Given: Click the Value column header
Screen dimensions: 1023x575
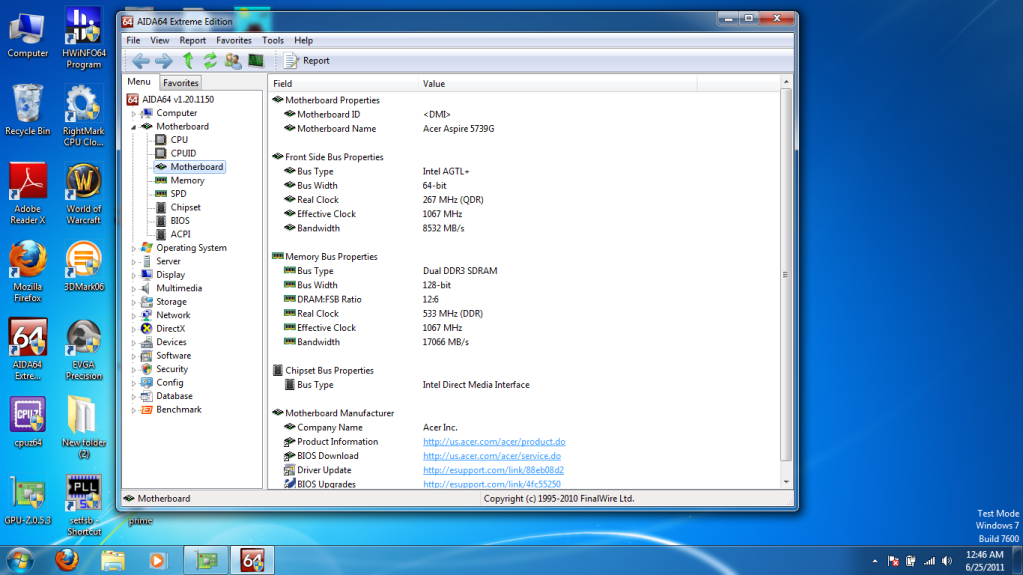Looking at the screenshot, I should [x=558, y=84].
